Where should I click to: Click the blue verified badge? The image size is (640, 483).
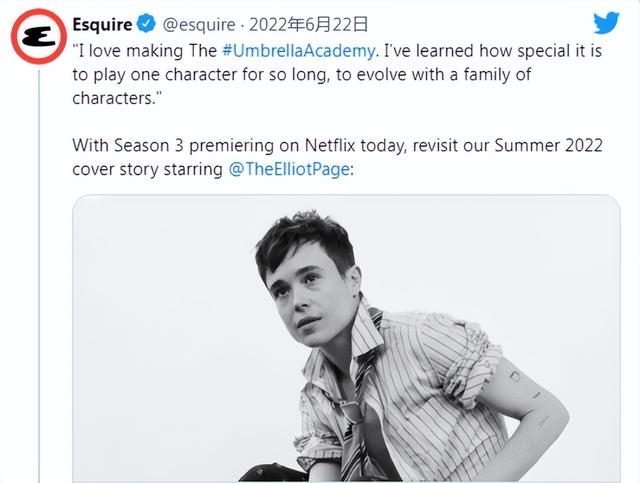tap(148, 23)
